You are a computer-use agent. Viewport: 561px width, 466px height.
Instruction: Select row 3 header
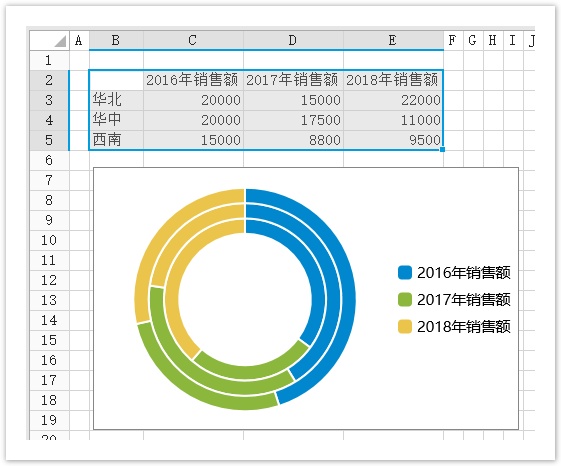(49, 100)
